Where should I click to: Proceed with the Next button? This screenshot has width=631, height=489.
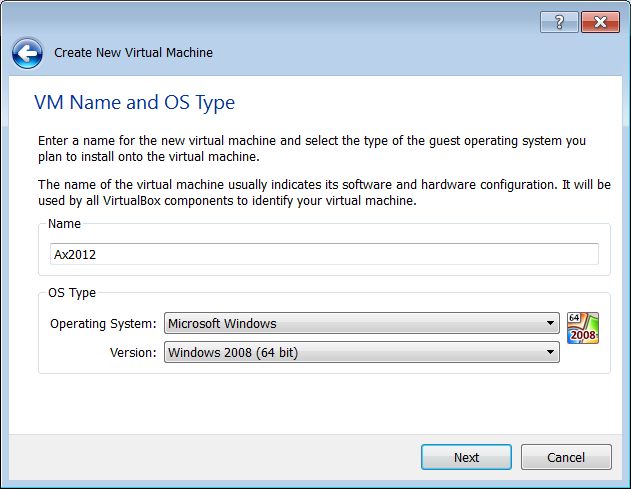pos(466,457)
